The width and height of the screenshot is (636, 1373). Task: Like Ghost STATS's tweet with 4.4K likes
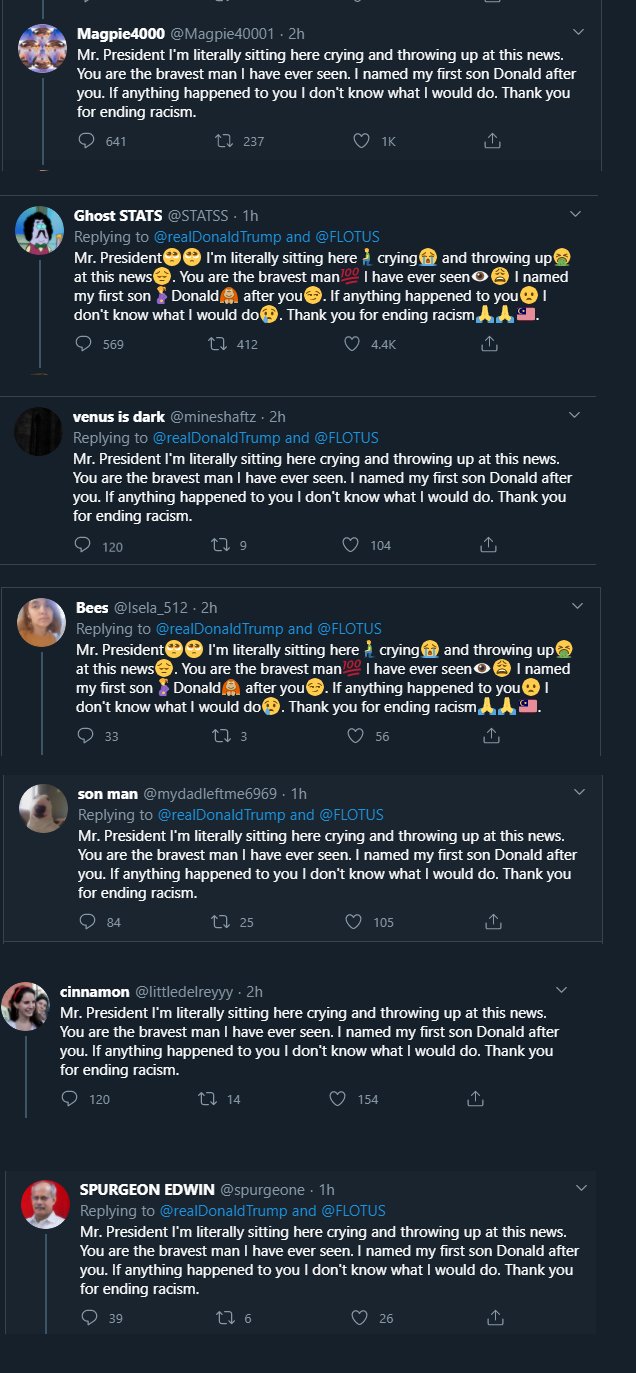tap(352, 344)
